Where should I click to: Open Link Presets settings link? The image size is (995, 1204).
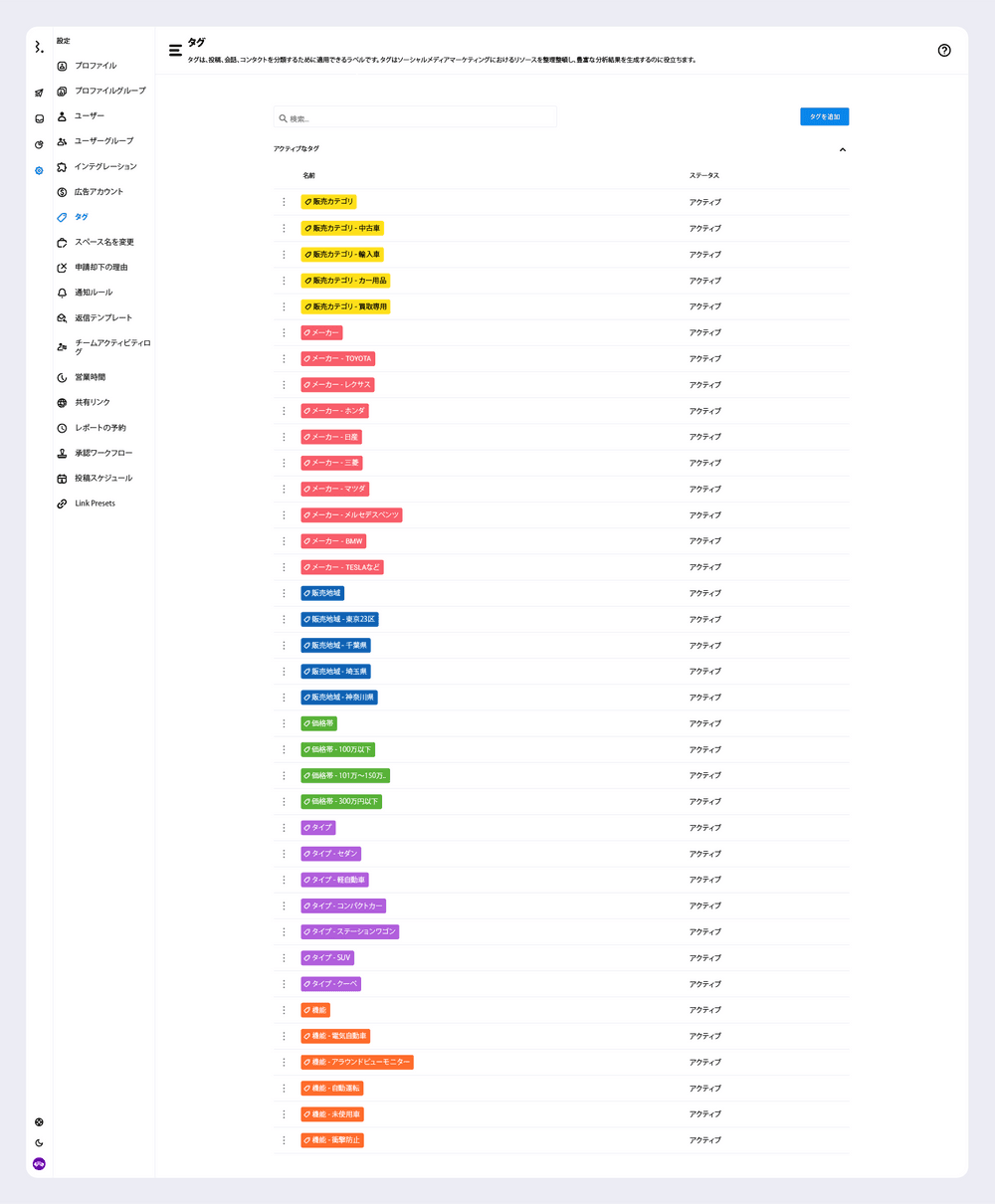(95, 503)
